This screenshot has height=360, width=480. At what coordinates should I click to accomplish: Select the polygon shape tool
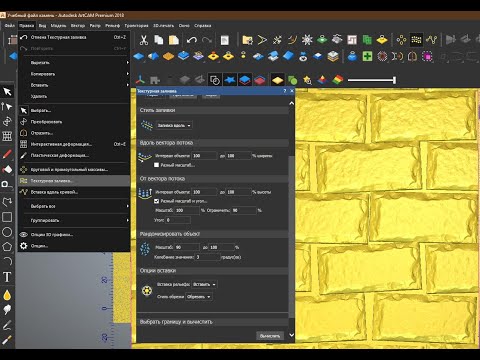[x=7, y=247]
